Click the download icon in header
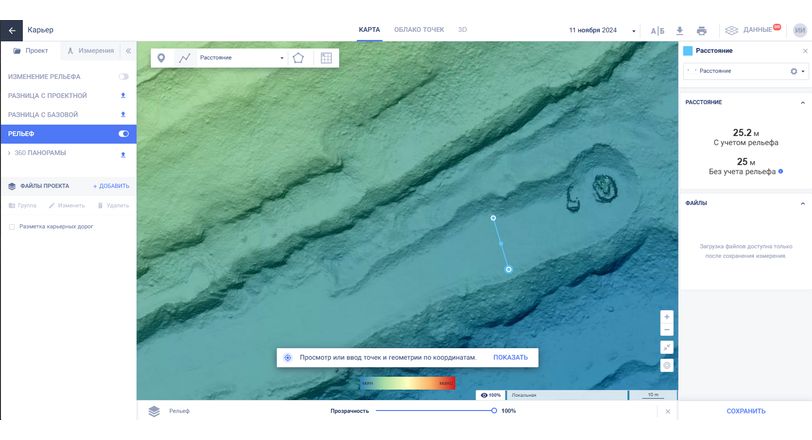The image size is (812, 440). [x=680, y=30]
